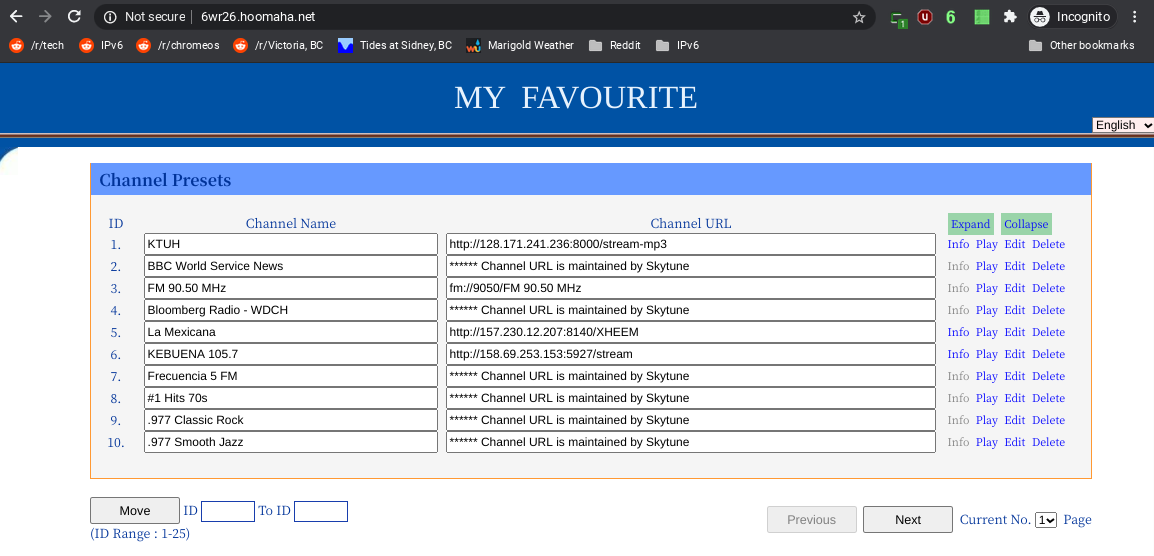Edit the Bloomberg Radio - WDCH channel
The height and width of the screenshot is (556, 1154).
pos(1014,310)
